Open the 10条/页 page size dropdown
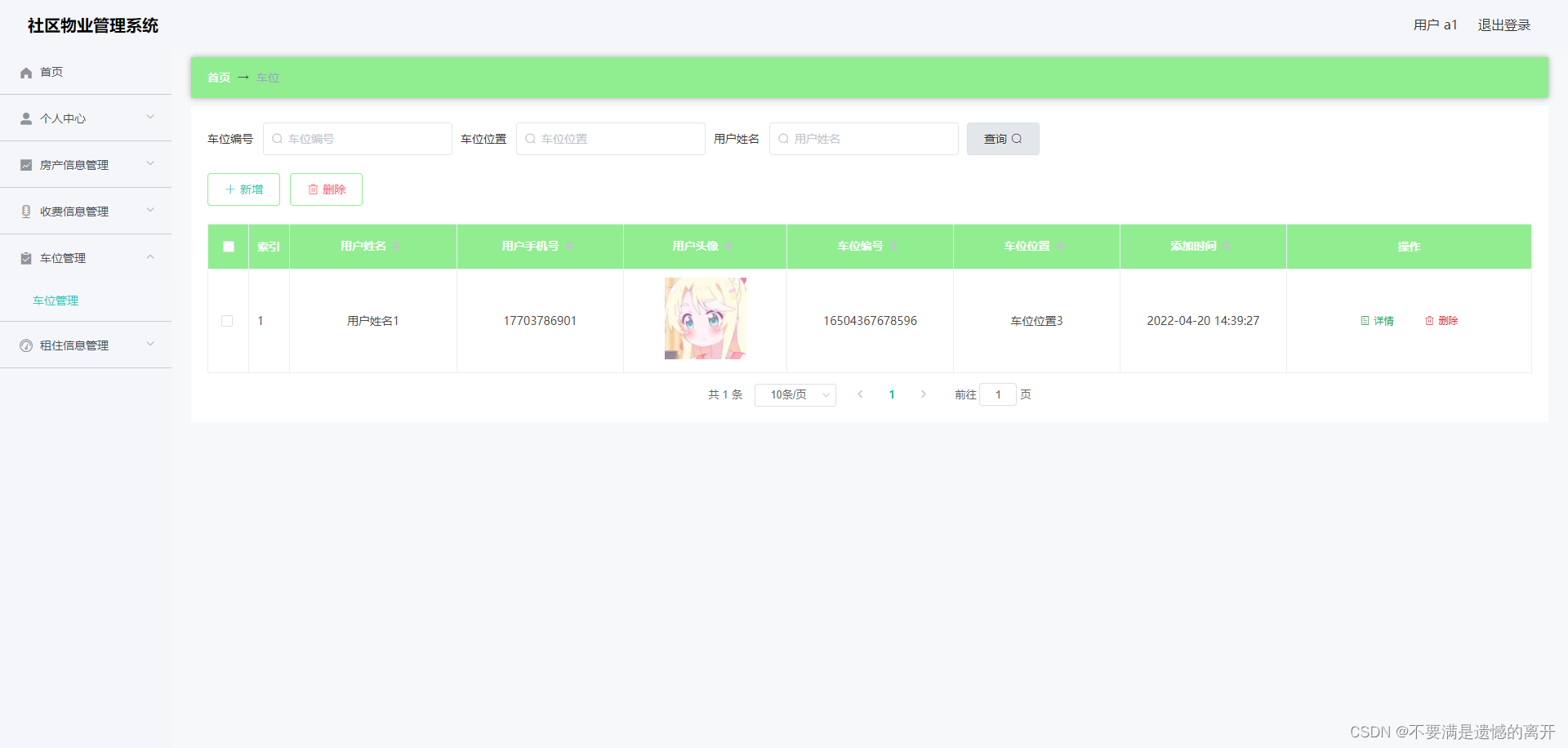This screenshot has height=748, width=1568. point(795,394)
